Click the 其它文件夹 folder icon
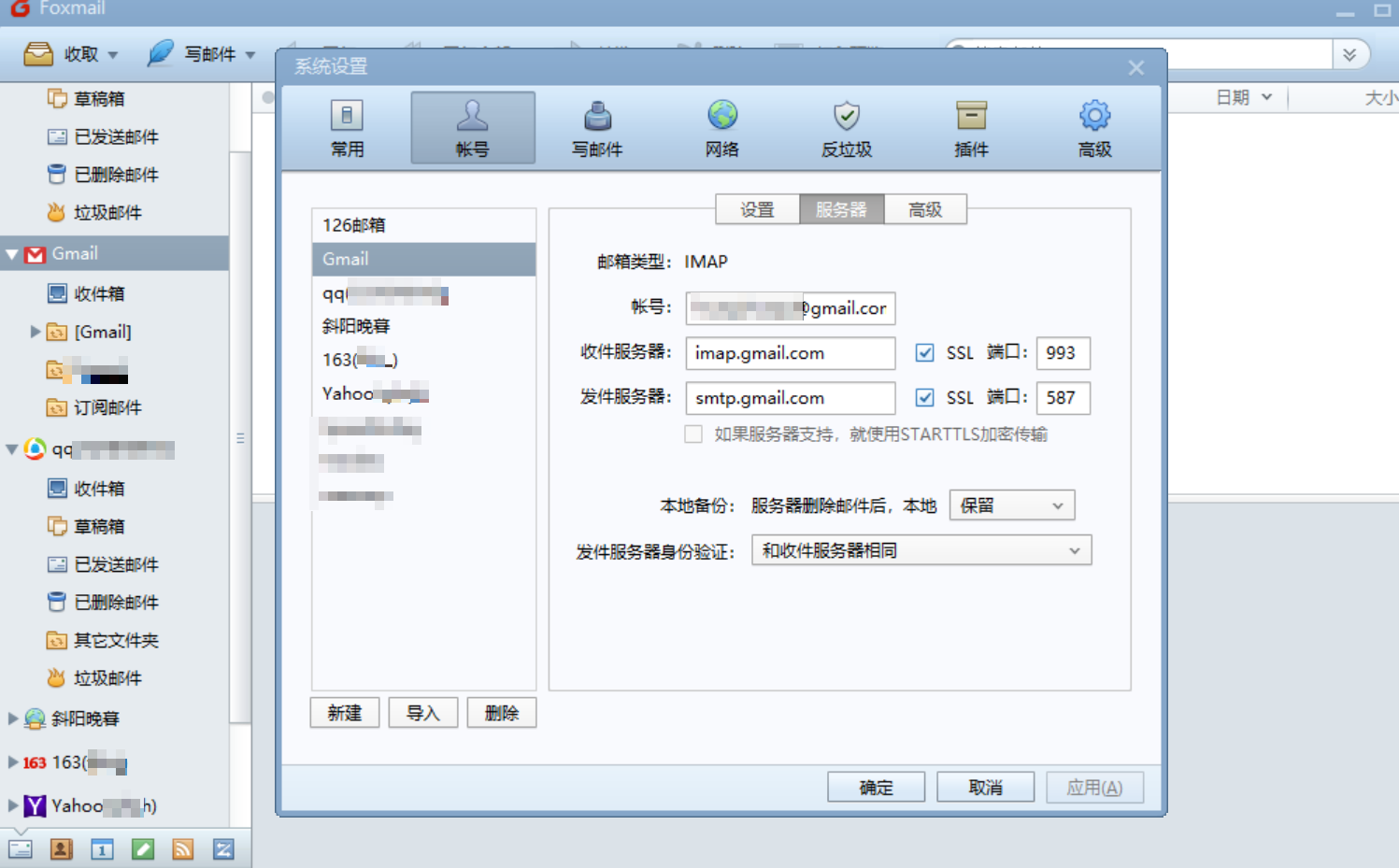This screenshot has height=868, width=1399. click(57, 640)
